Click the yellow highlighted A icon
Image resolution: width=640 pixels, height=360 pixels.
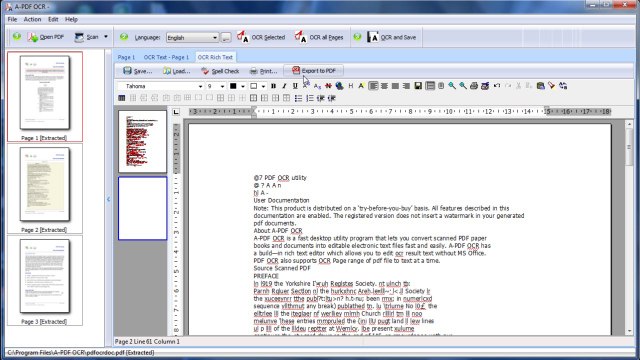click(x=361, y=86)
